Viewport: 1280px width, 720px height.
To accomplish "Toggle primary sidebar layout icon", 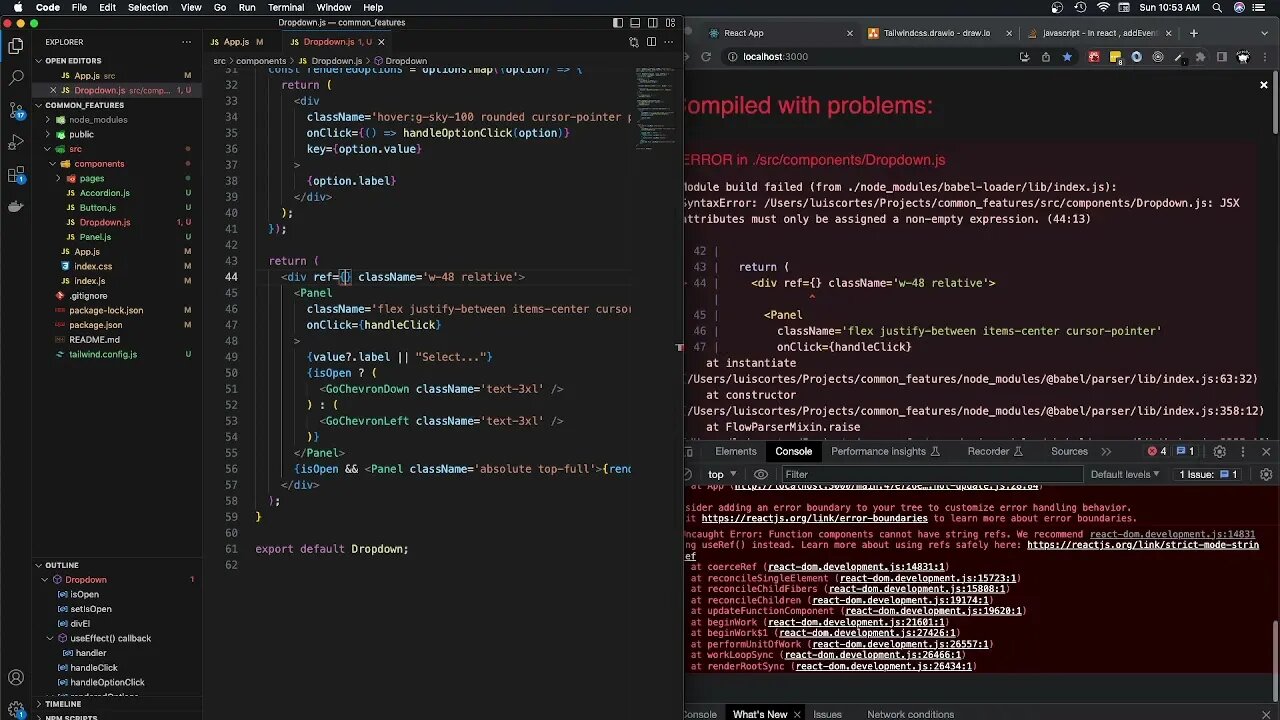I will [618, 22].
